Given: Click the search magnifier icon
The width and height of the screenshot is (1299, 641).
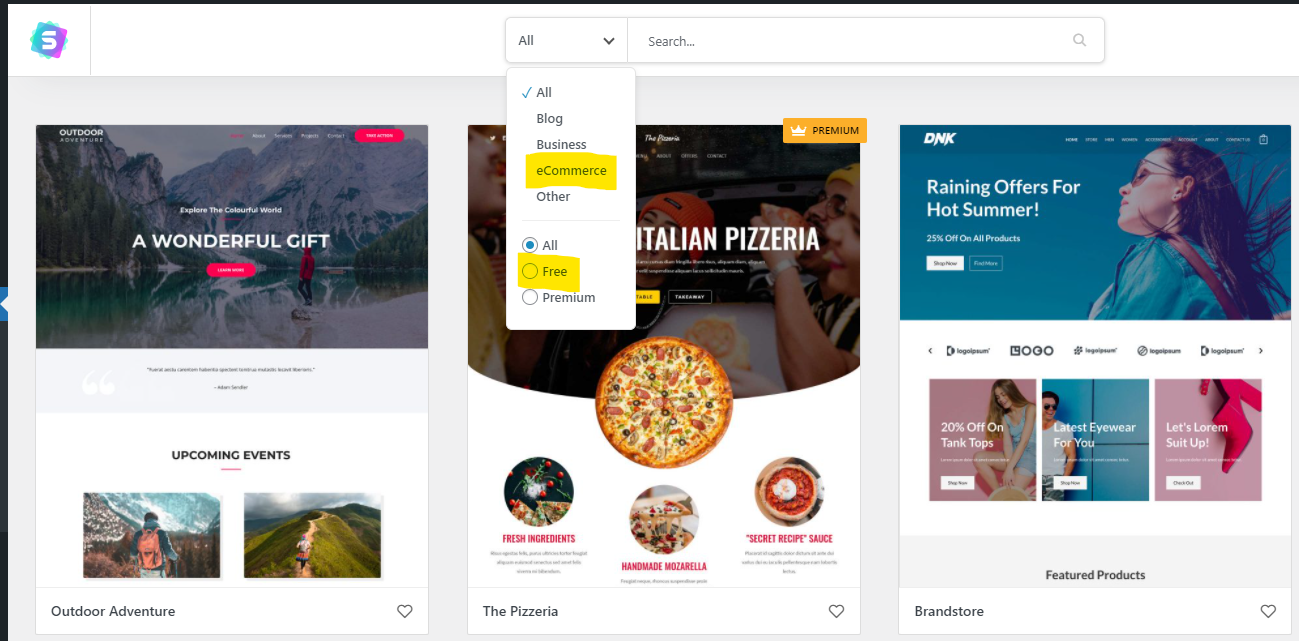Looking at the screenshot, I should [x=1079, y=41].
